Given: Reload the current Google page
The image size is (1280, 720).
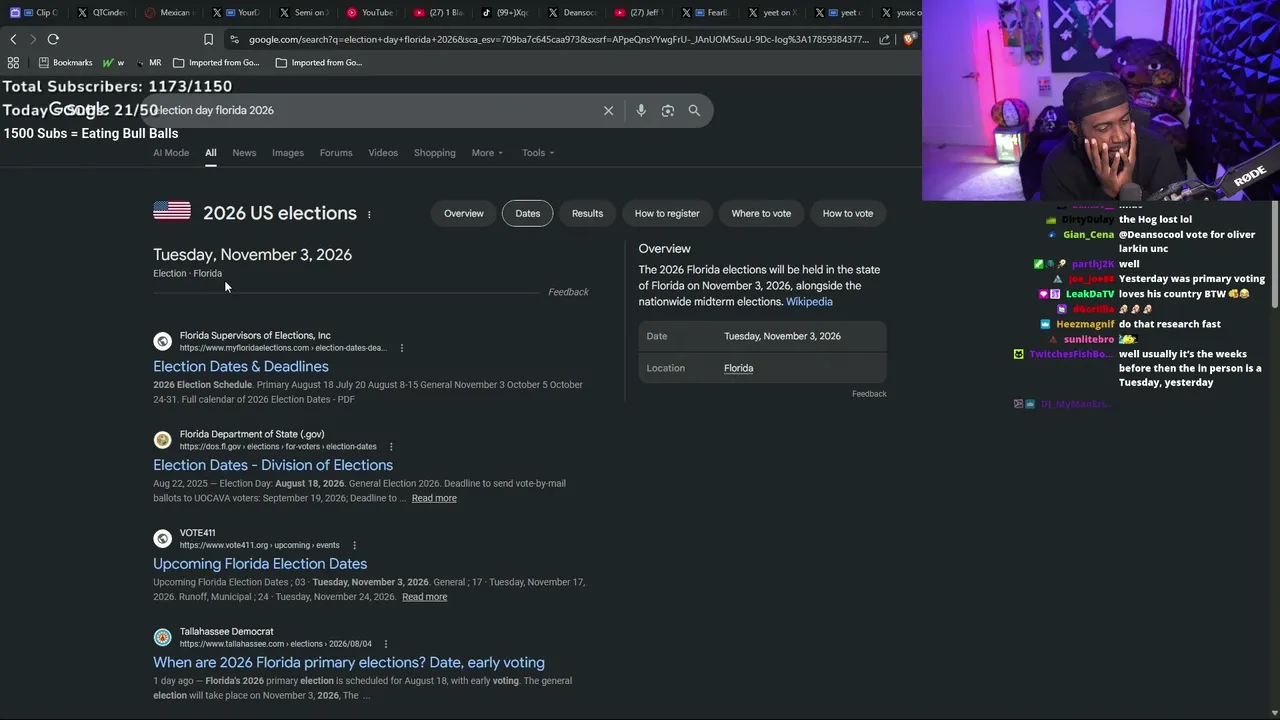Looking at the screenshot, I should (x=53, y=39).
